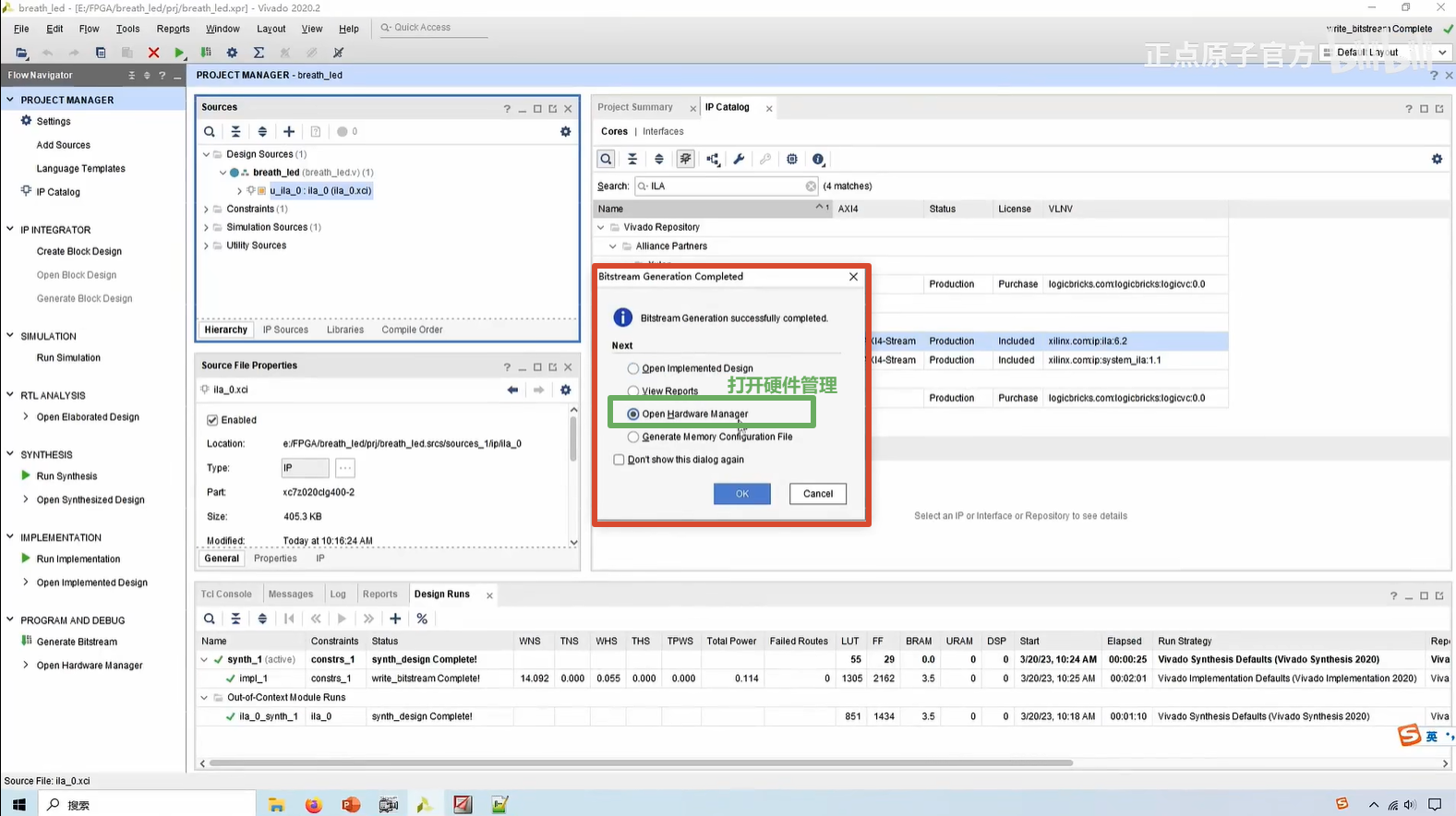Select Open Implemented Design radio option
This screenshot has width=1456, height=816.
[x=633, y=368]
